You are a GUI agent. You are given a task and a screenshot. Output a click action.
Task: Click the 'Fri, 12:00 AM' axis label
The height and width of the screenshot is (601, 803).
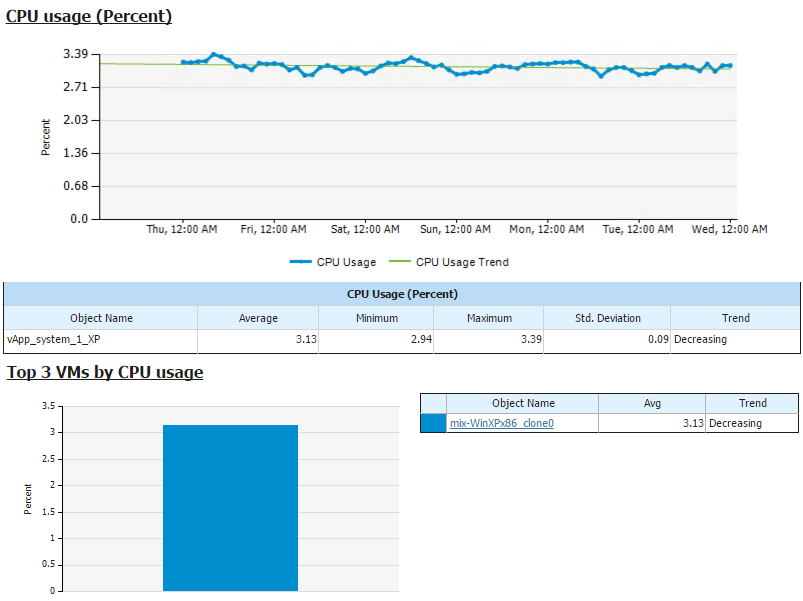(273, 229)
